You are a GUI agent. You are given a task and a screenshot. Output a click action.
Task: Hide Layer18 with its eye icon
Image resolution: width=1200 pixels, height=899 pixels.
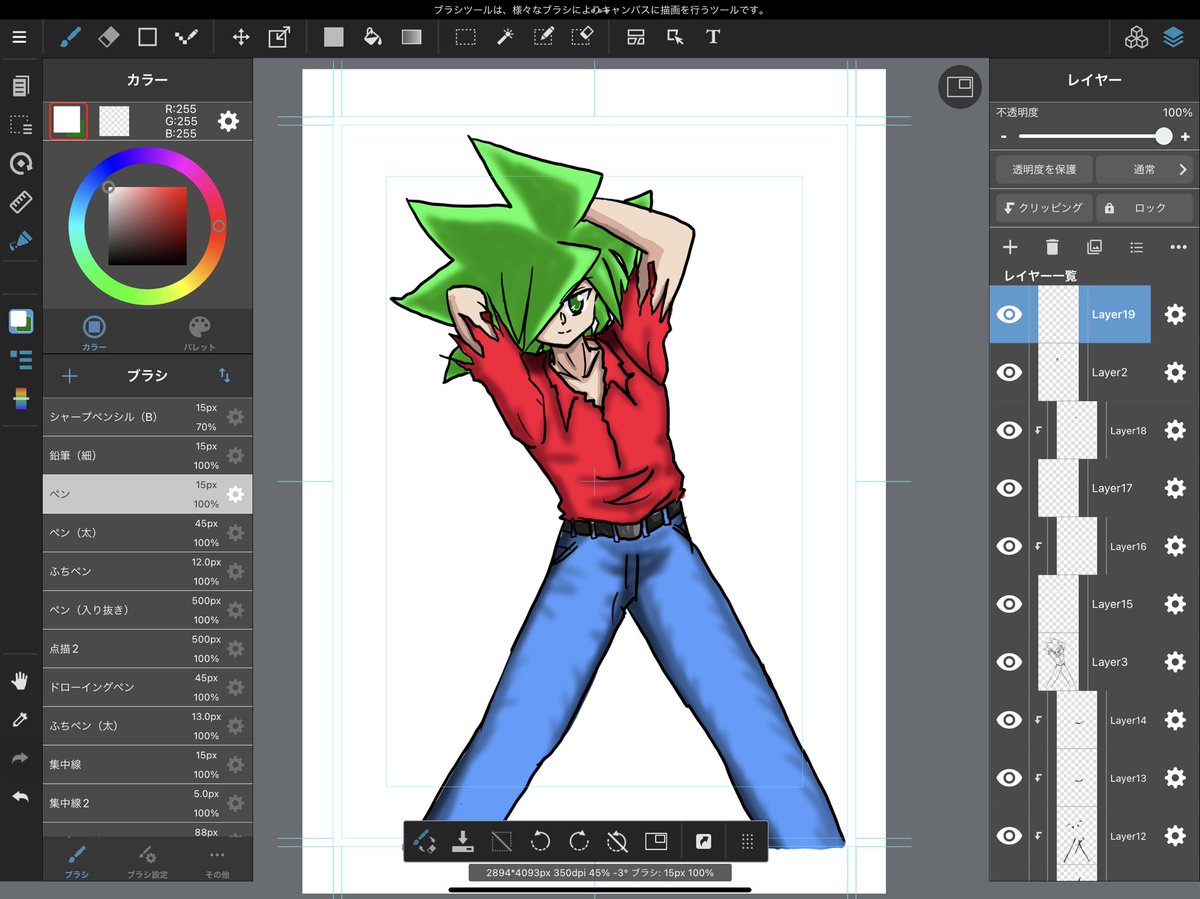[1009, 430]
